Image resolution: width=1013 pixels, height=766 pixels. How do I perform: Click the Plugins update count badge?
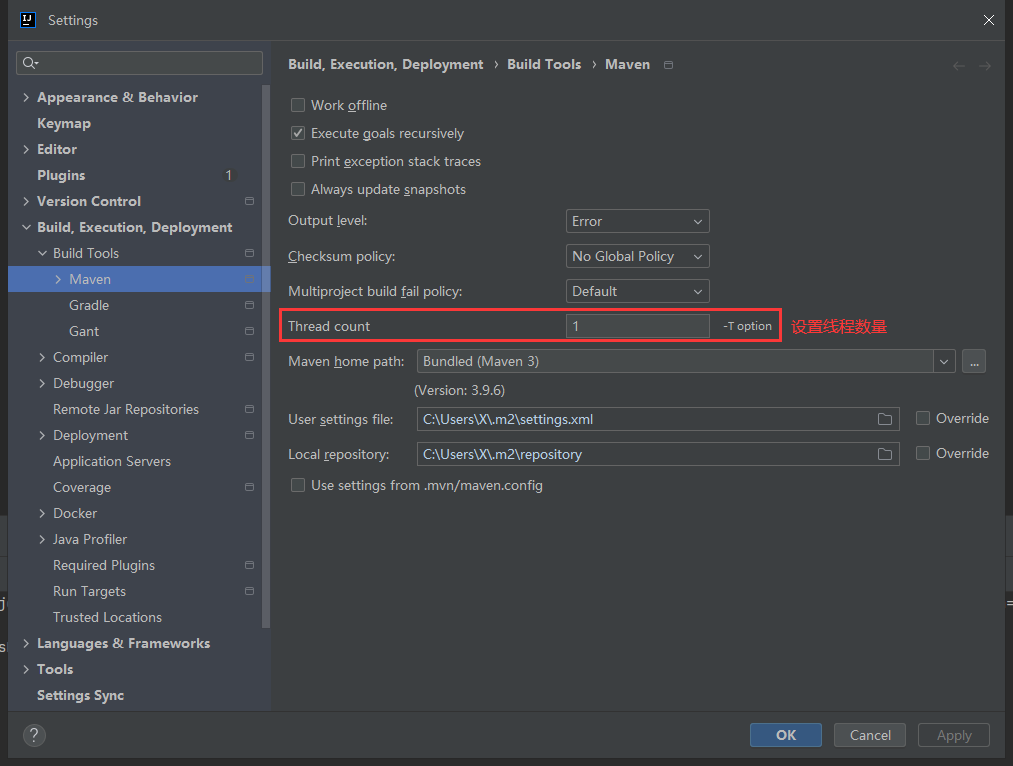(x=228, y=175)
